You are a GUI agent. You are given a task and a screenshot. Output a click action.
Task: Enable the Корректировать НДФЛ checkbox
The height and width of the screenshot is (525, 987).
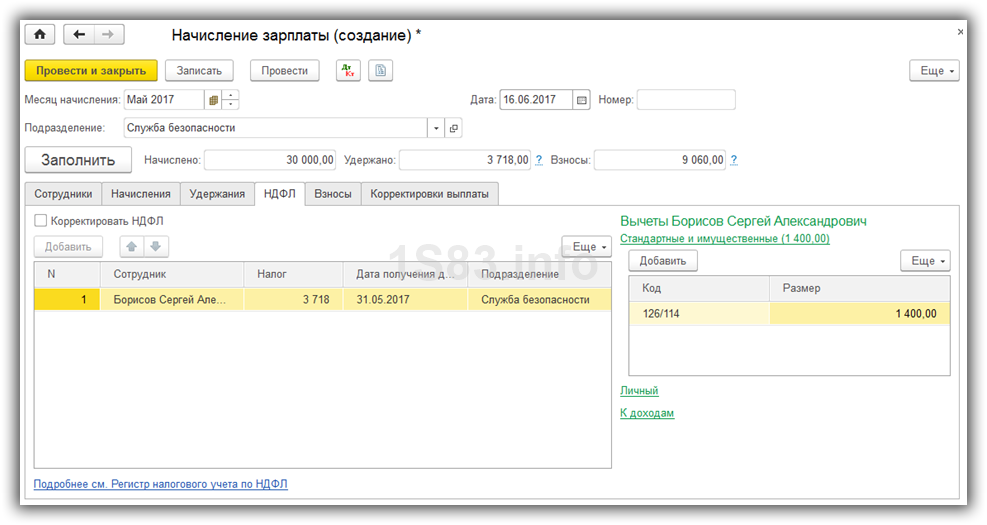(x=41, y=221)
